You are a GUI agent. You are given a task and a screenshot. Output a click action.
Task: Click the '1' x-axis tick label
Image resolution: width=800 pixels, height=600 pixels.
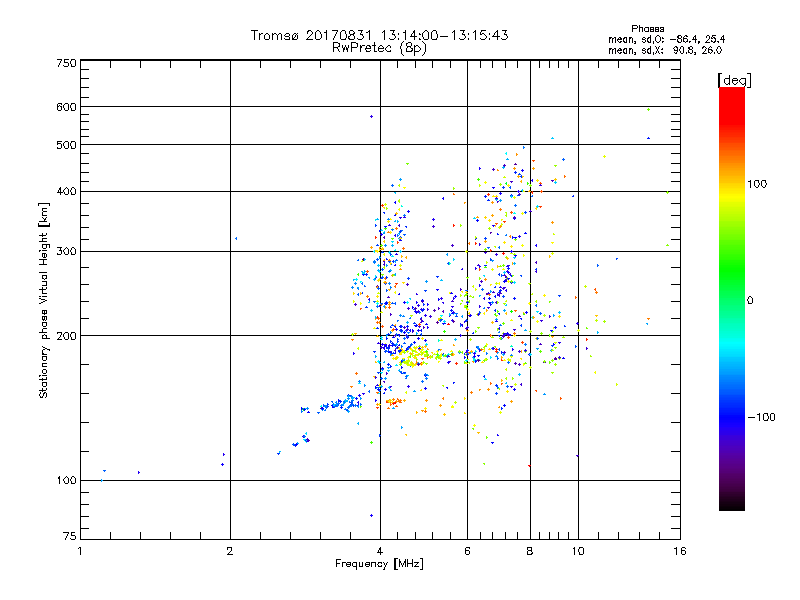[x=80, y=551]
